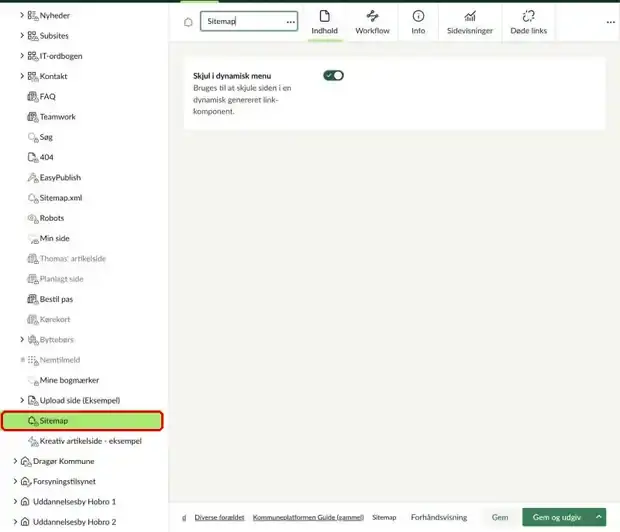620x532 pixels.
Task: Open the Gem og udgiv arrow menu
Action: (599, 517)
